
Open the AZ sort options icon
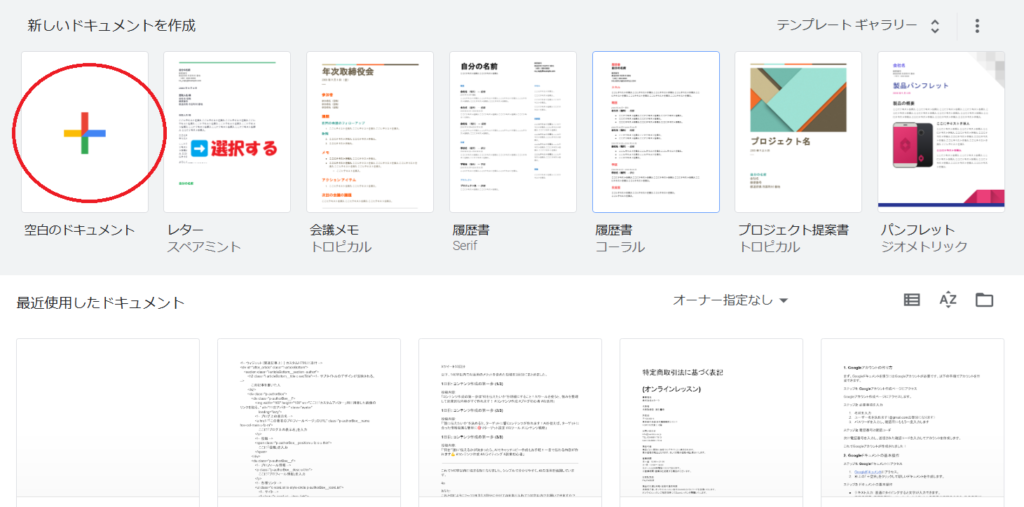948,300
